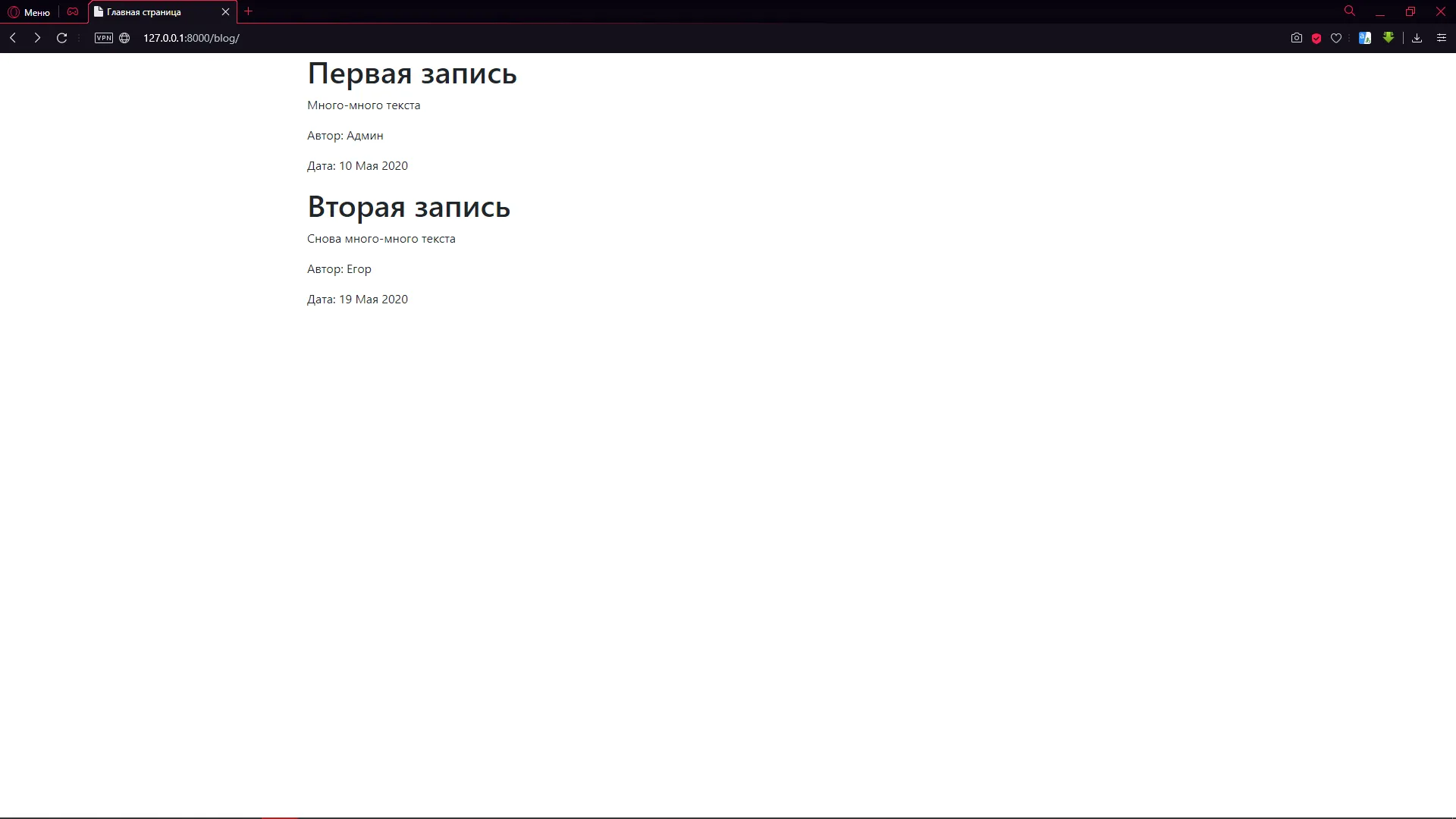Toggle the ad blocker shield

tap(1316, 38)
